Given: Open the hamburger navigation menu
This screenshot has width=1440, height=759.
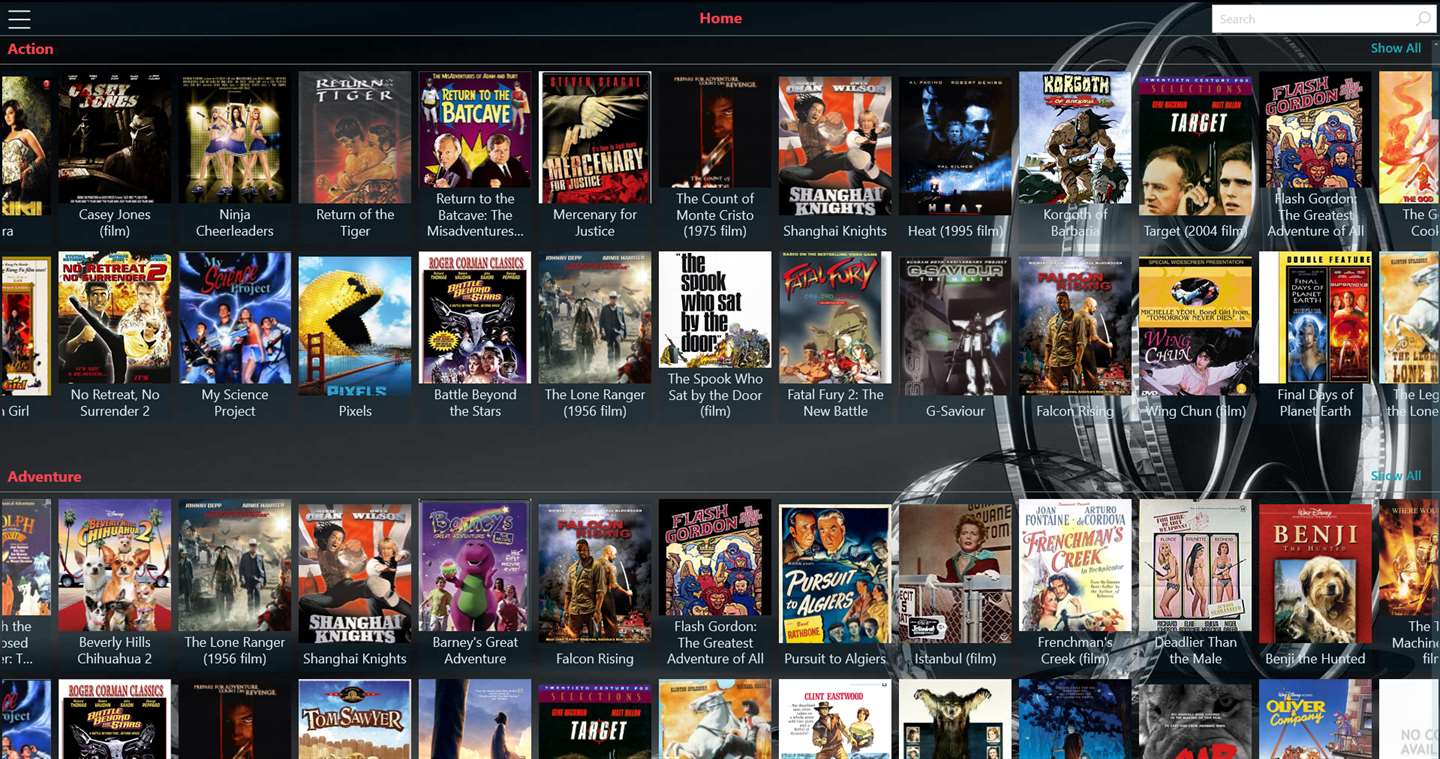Looking at the screenshot, I should tap(19, 19).
